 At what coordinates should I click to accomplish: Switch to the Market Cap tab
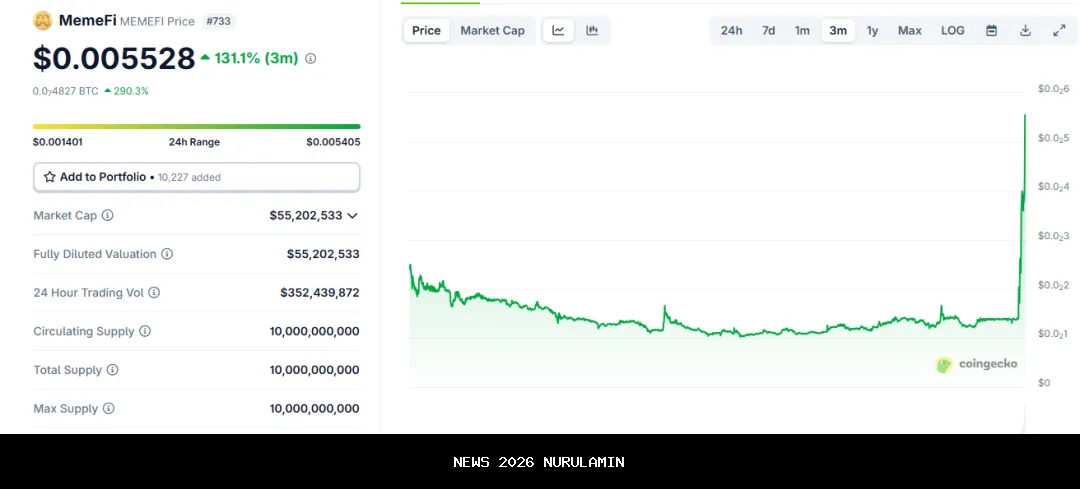(492, 30)
